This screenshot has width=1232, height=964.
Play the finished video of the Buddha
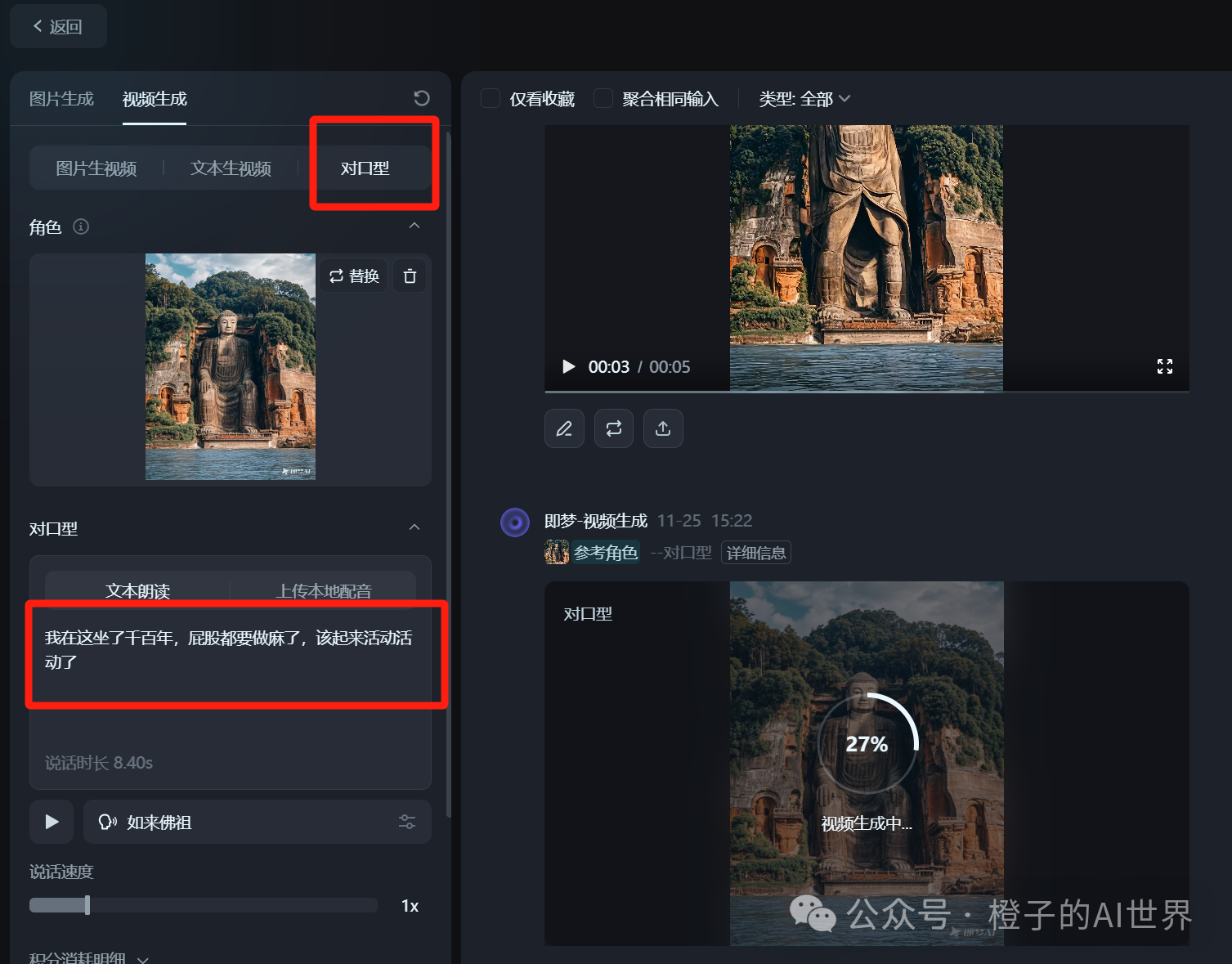[x=568, y=366]
